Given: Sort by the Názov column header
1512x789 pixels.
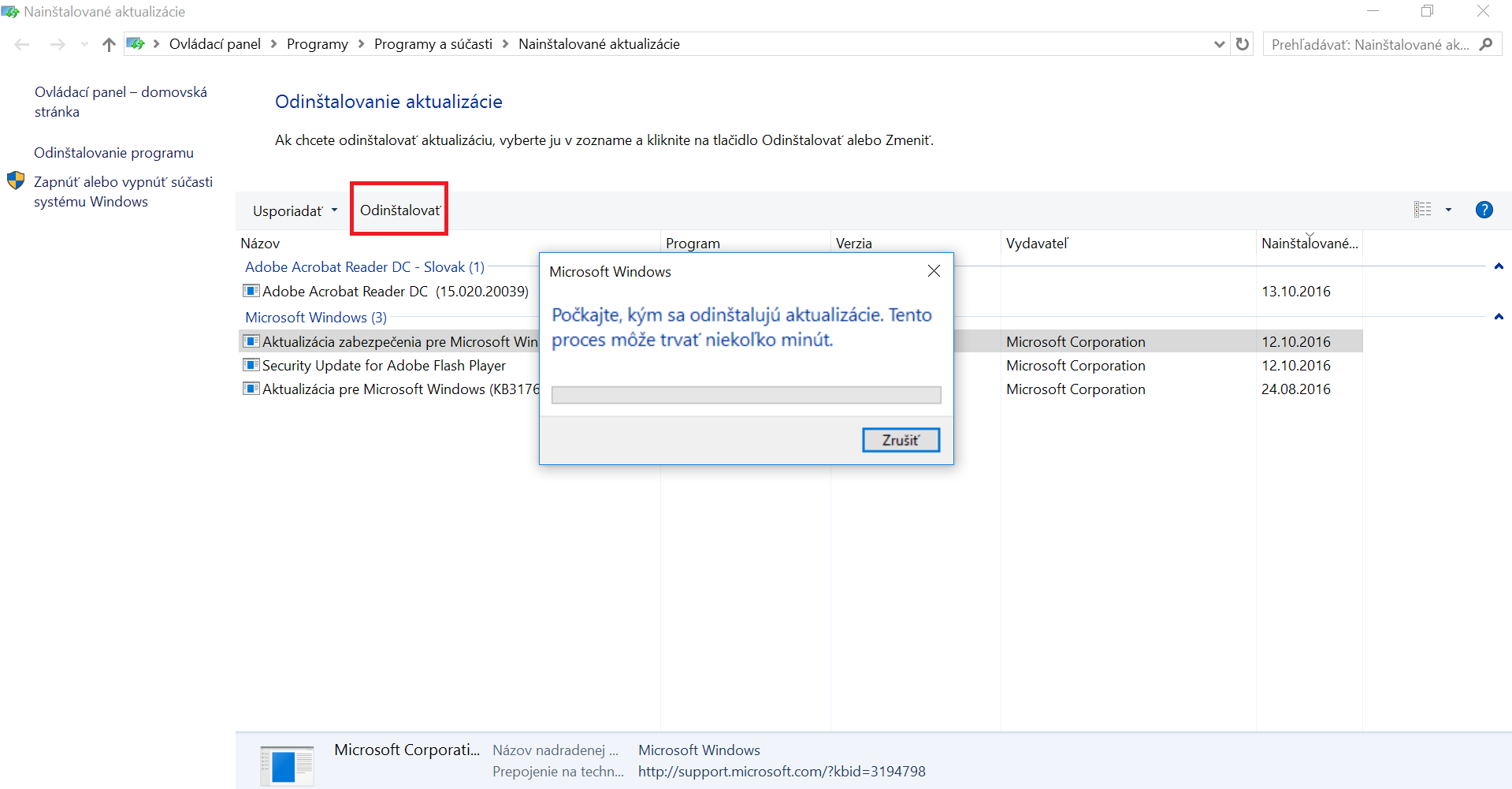Looking at the screenshot, I should (449, 244).
